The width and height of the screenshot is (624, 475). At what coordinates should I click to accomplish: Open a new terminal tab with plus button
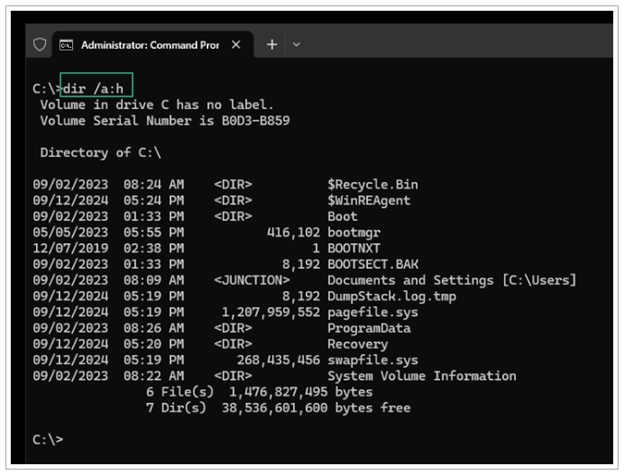[272, 45]
